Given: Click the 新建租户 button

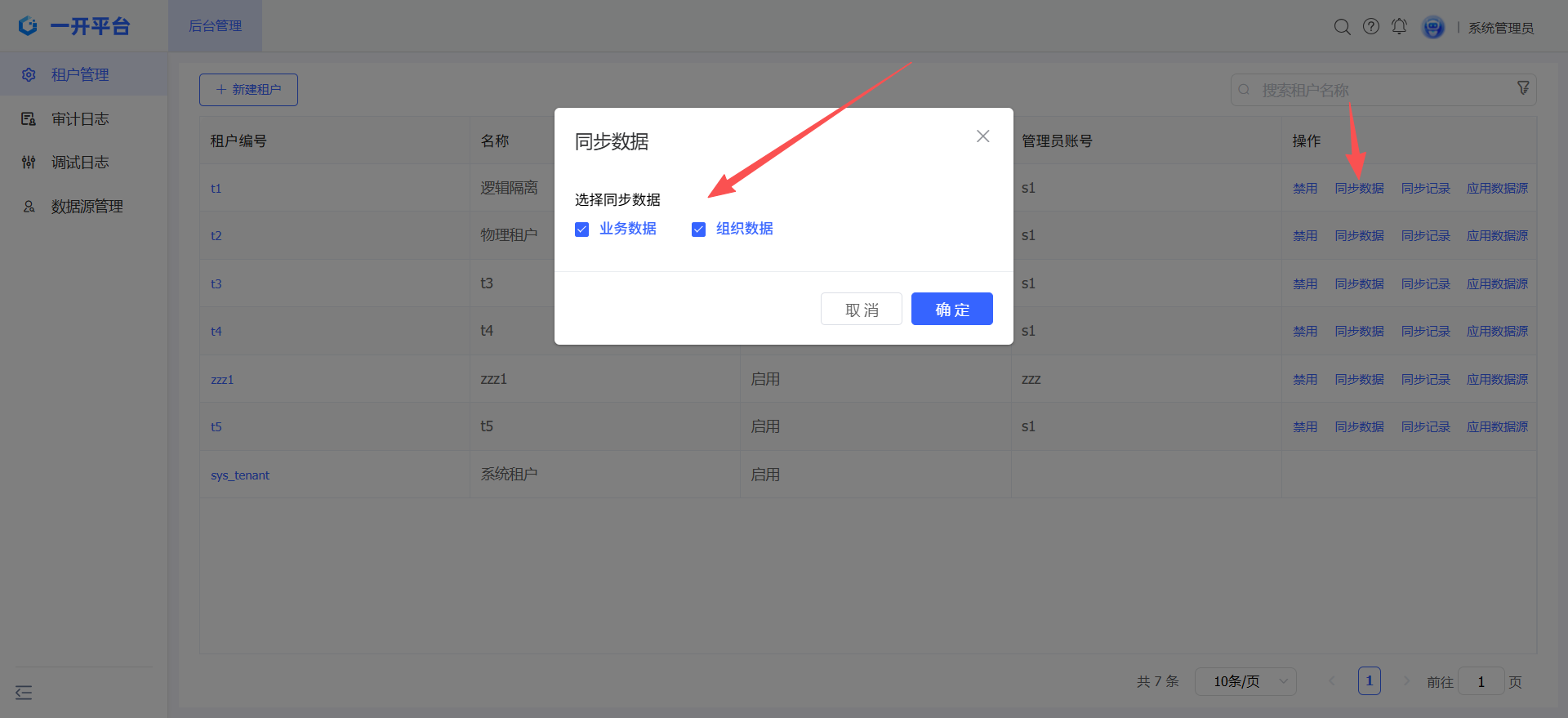Looking at the screenshot, I should click(248, 90).
